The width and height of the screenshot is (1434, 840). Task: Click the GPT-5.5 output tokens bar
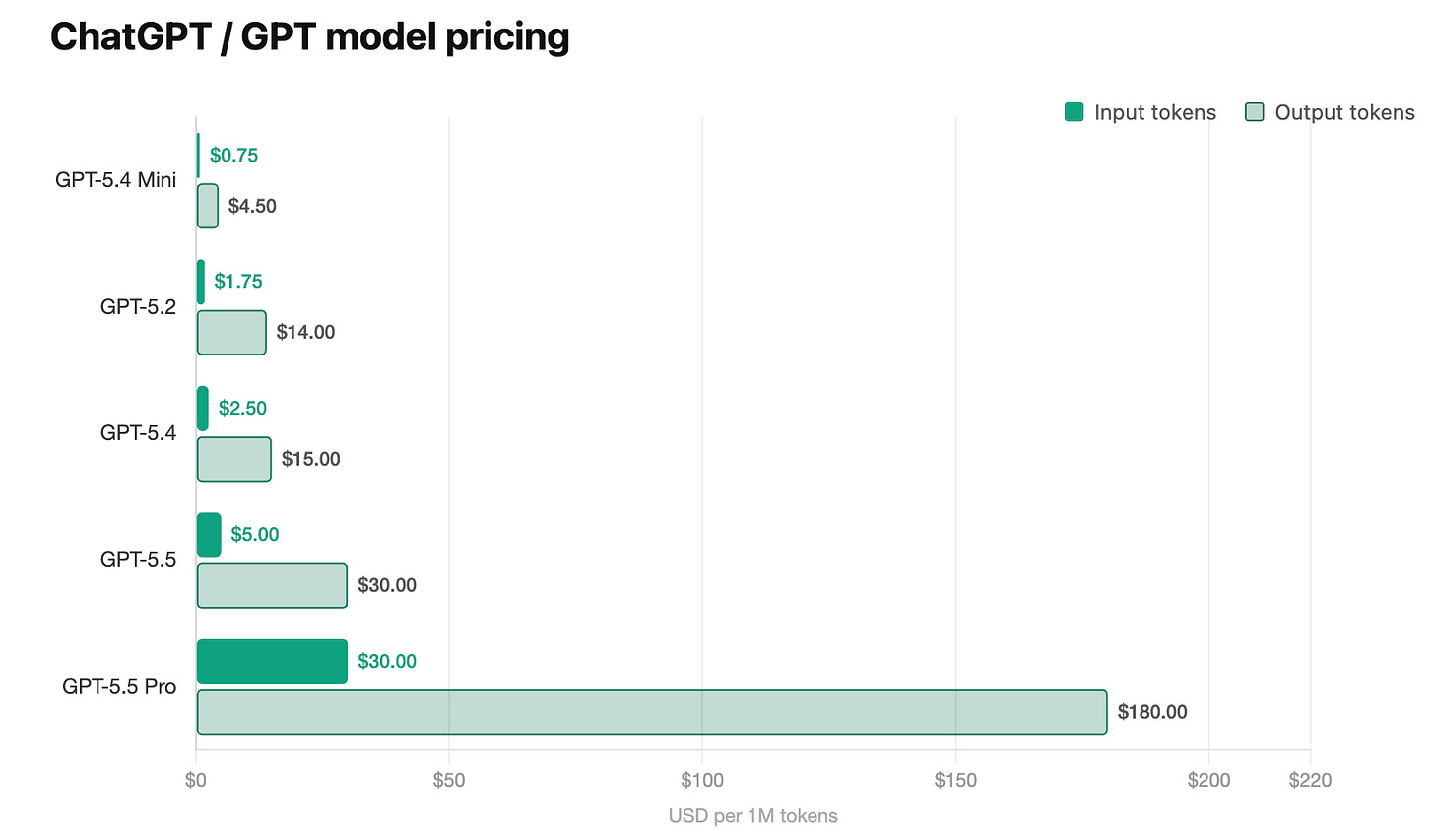coord(272,585)
